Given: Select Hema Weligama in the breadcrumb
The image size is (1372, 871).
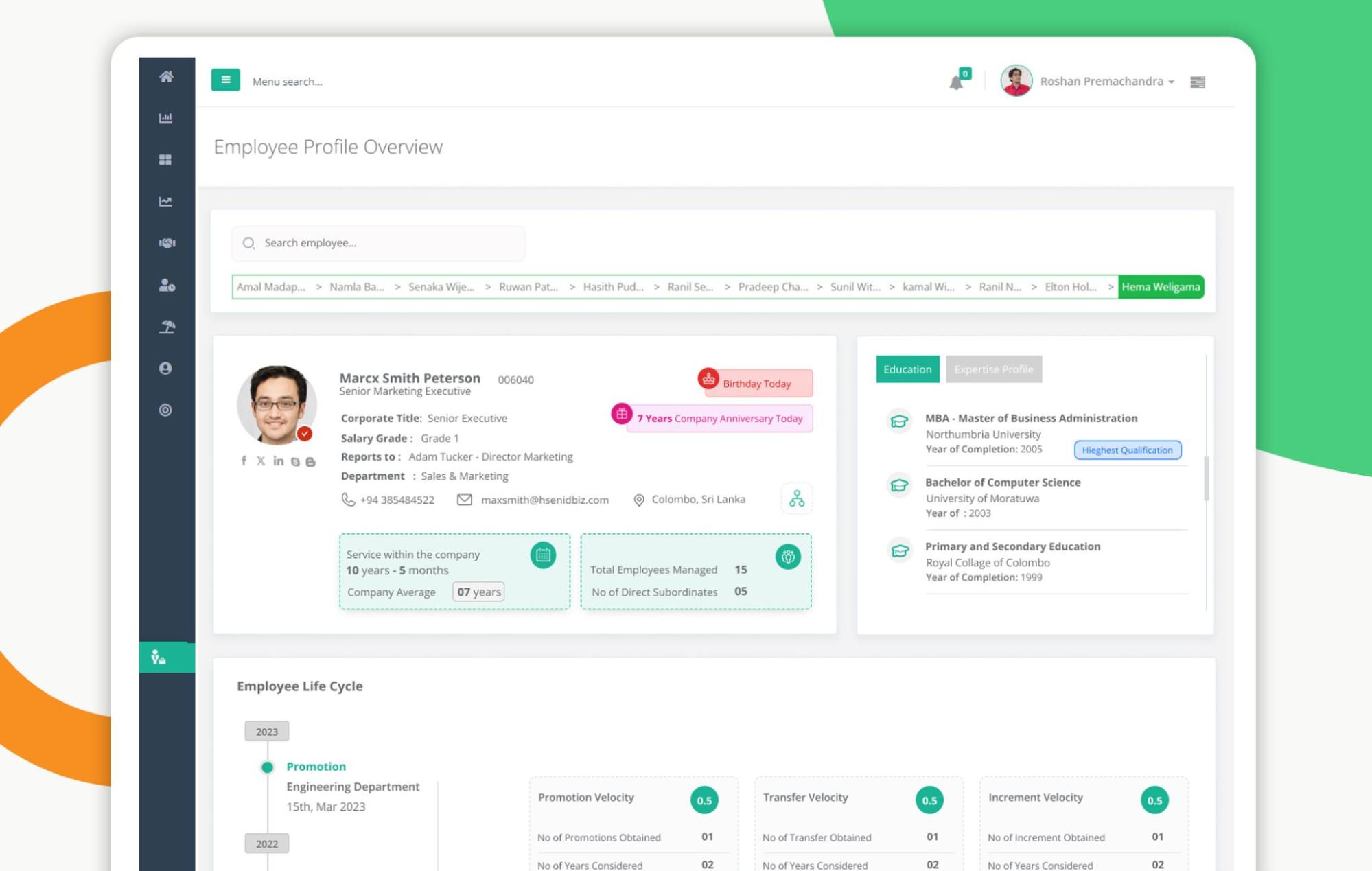Looking at the screenshot, I should (1161, 287).
